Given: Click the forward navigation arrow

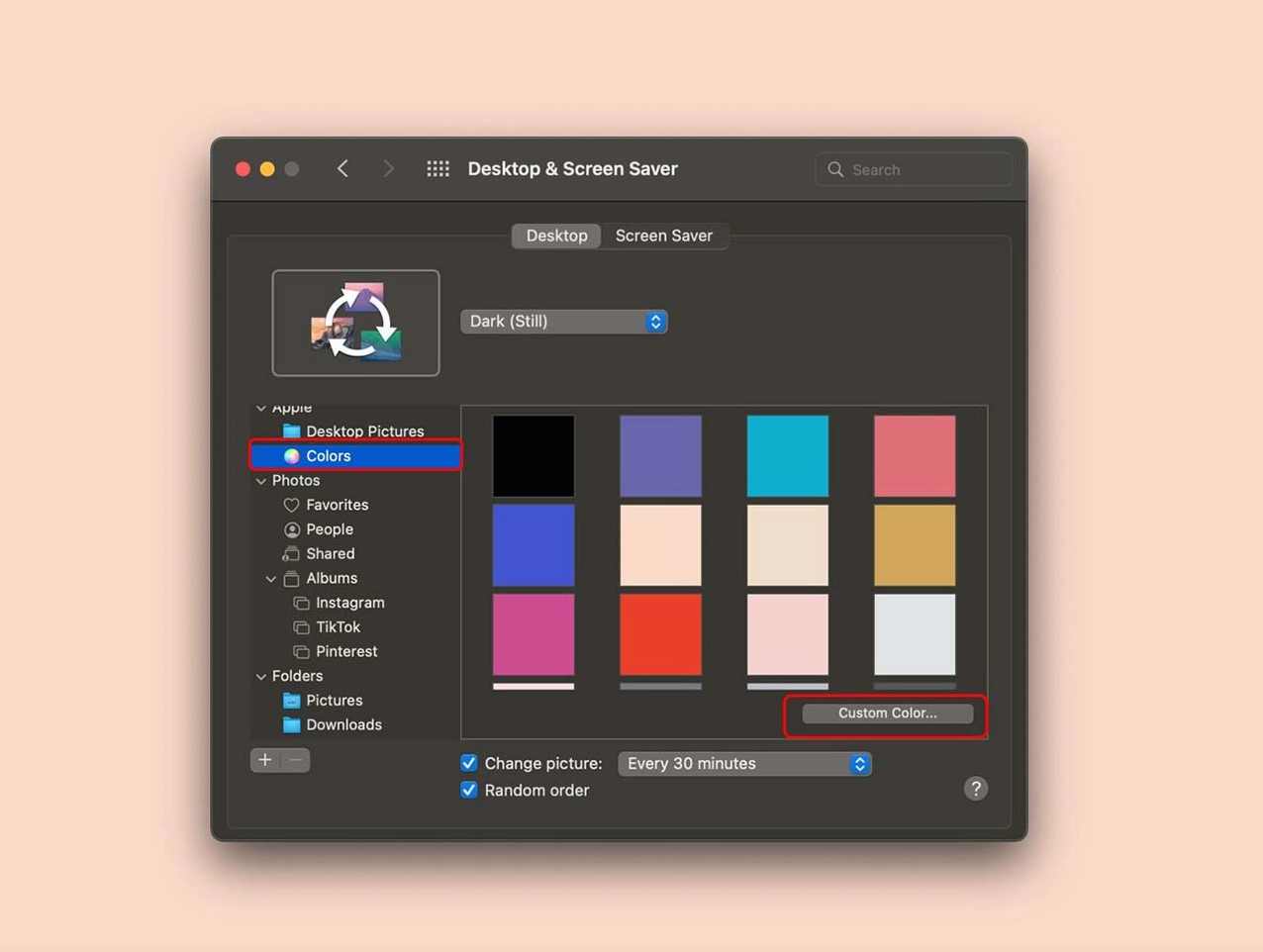Looking at the screenshot, I should 388,169.
